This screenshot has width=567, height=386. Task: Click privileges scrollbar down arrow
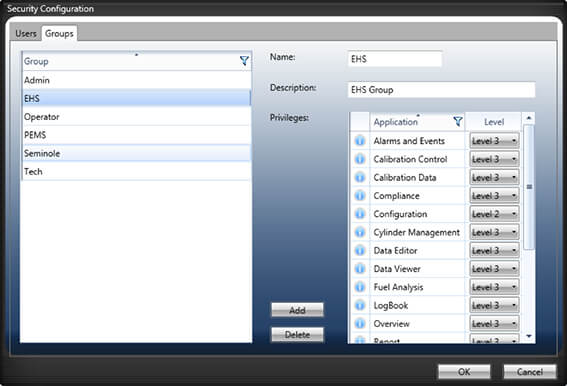point(529,336)
